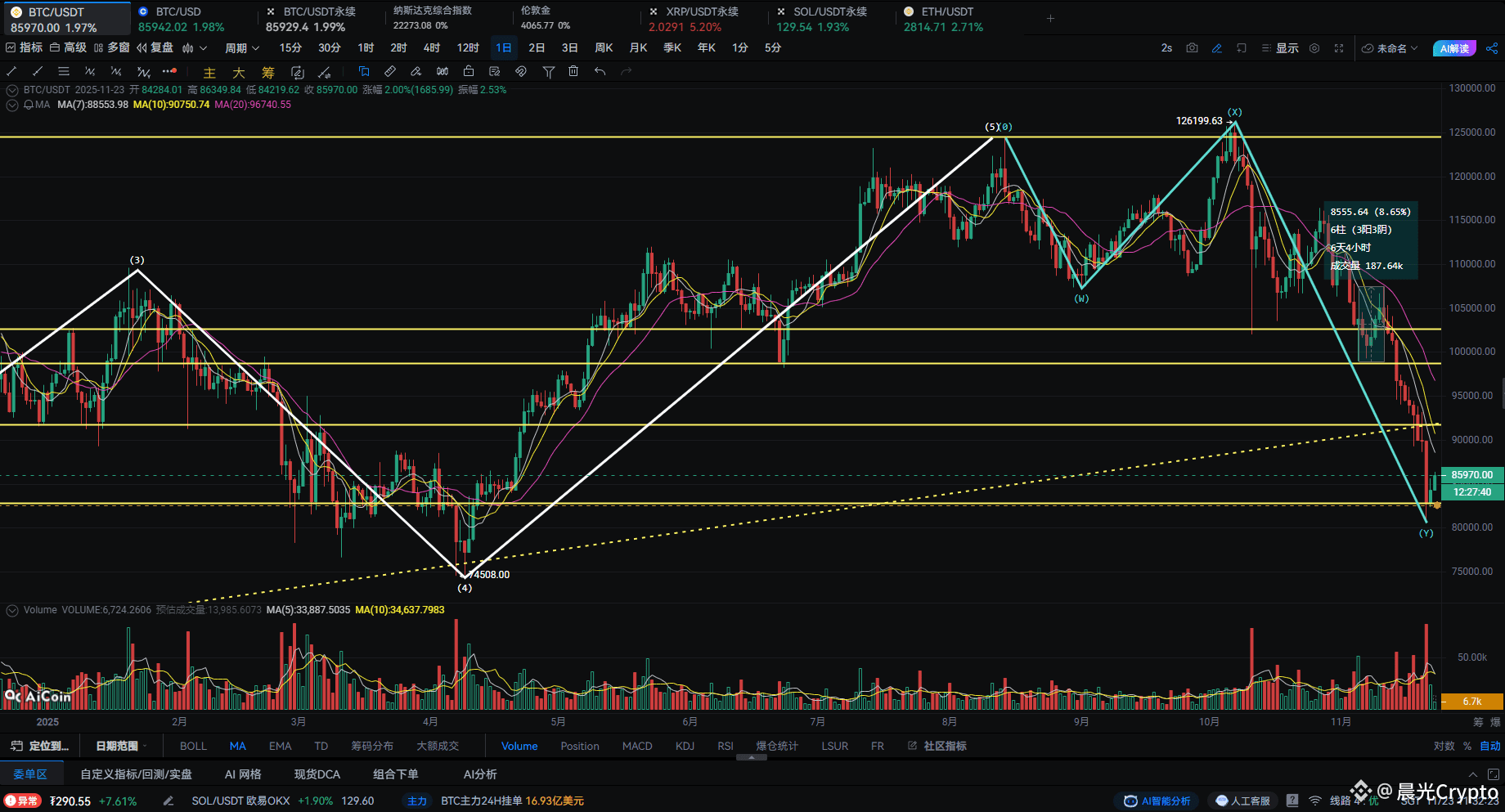The height and width of the screenshot is (812, 1505).
Task: Toggle the TD indicator
Action: (321, 746)
